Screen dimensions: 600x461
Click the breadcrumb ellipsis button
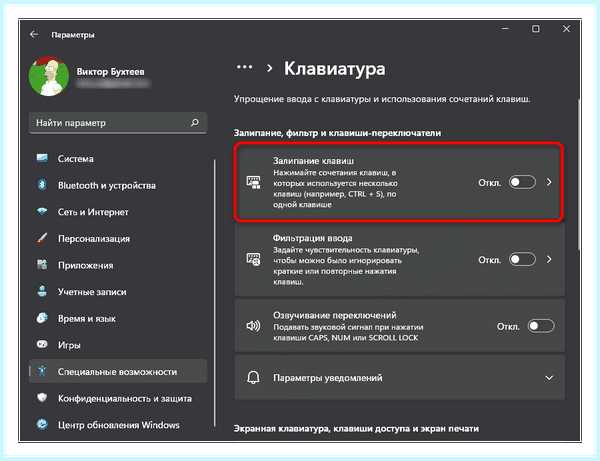[245, 67]
